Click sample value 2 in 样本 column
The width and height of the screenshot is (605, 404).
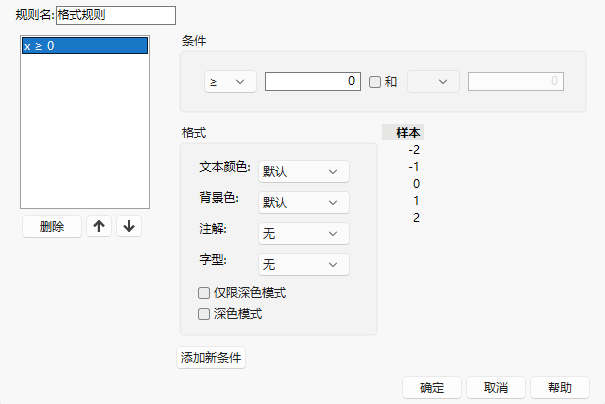coord(416,218)
